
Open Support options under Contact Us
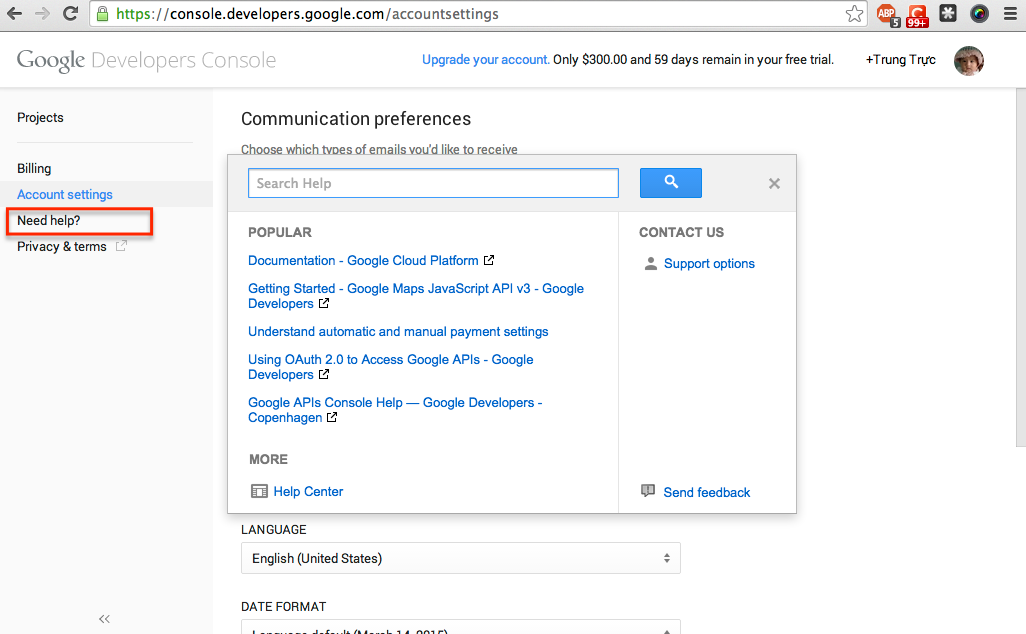(709, 264)
